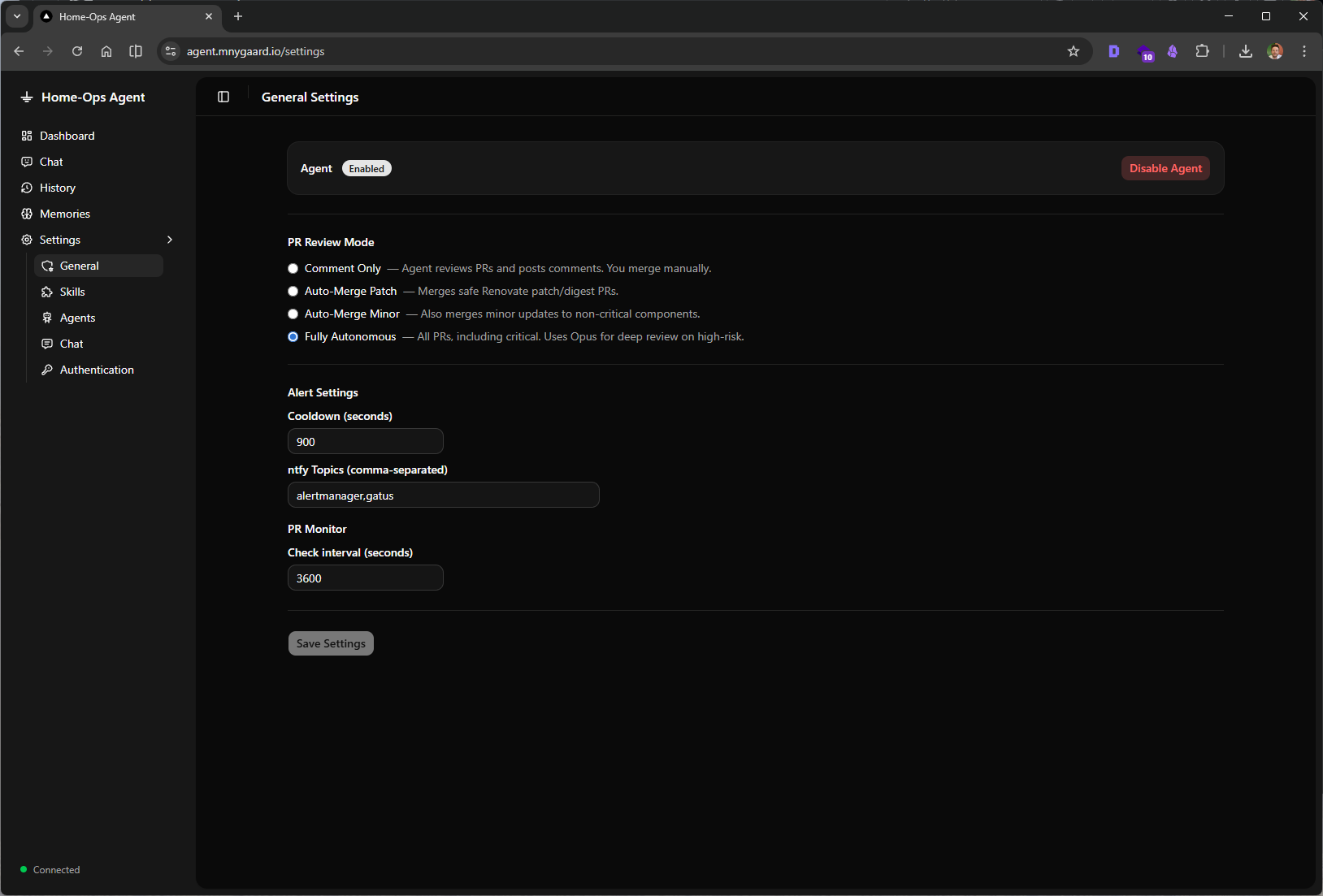
Task: Select the Home-Ops Agent browser tab
Action: coord(127,16)
